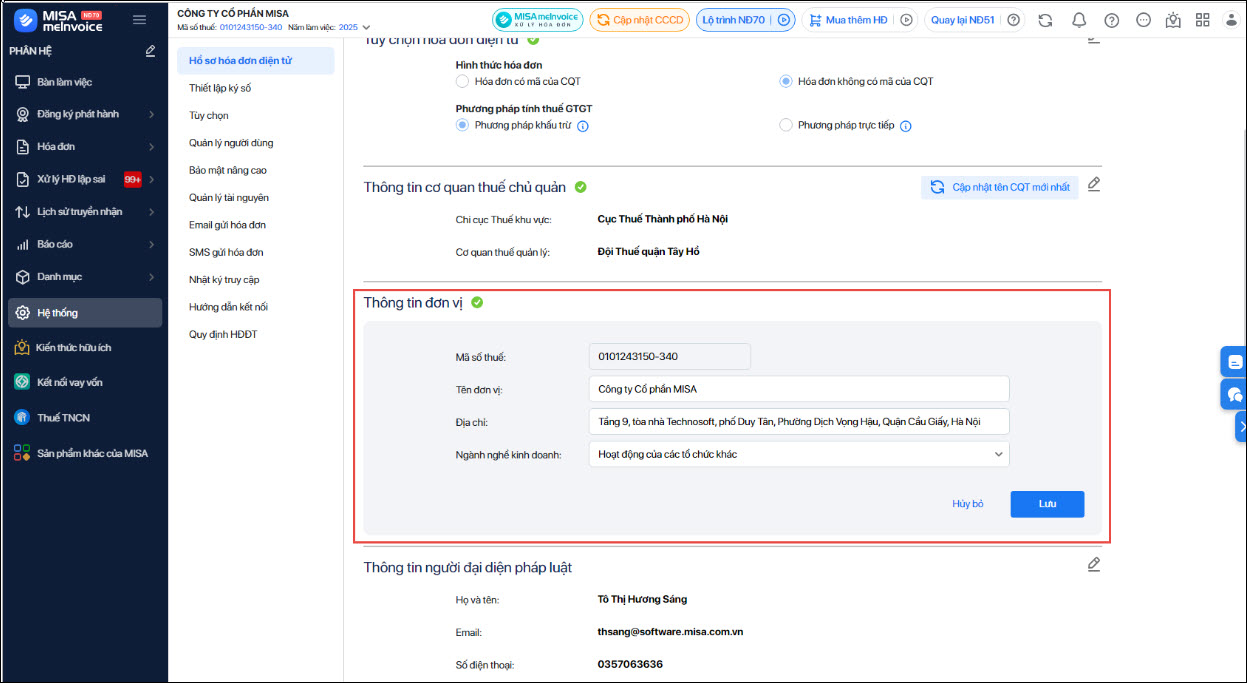The height and width of the screenshot is (683, 1247).
Task: Click info icon beside Phương pháp trực tiếp
Action: pos(905,126)
